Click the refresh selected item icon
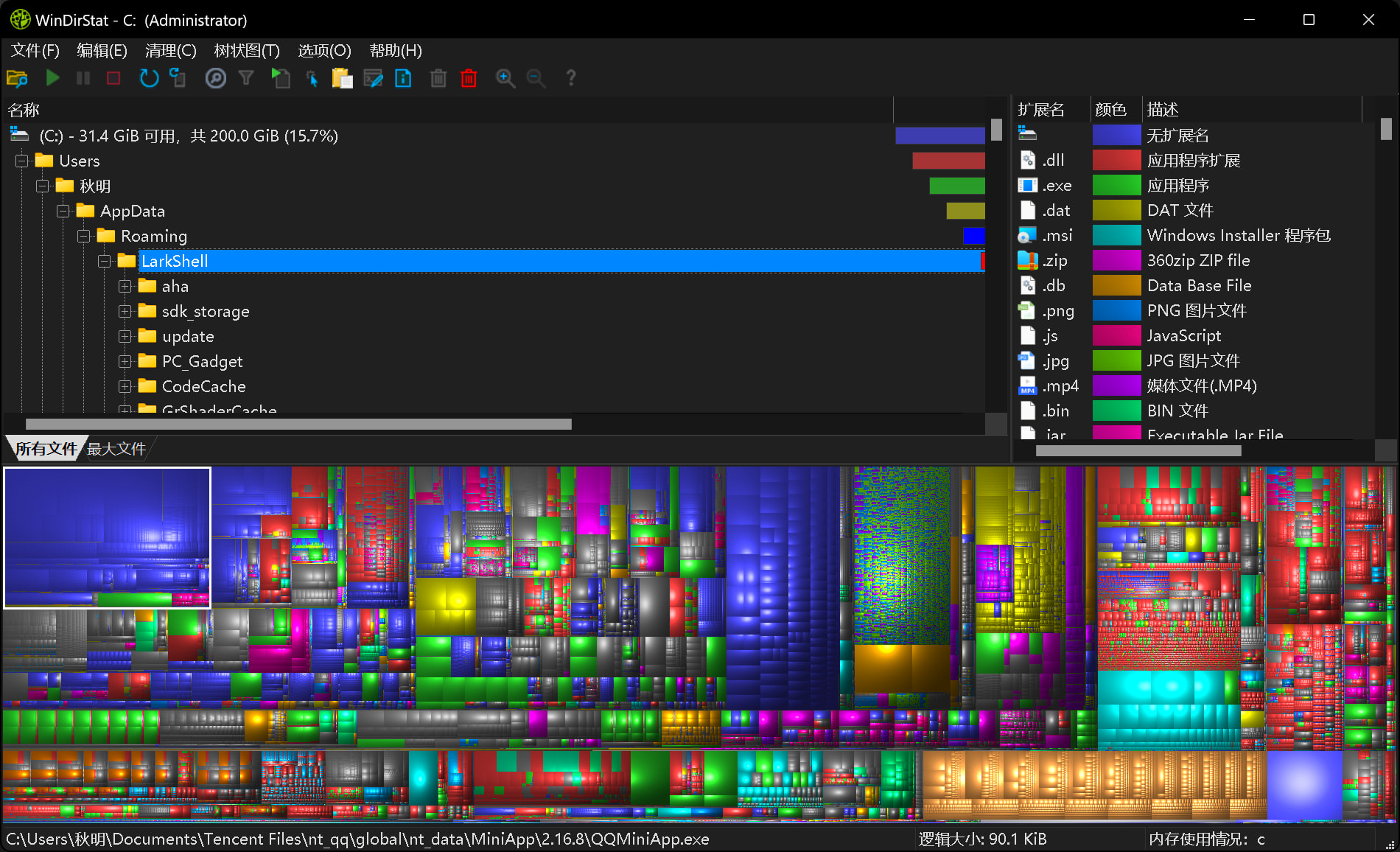 (178, 78)
